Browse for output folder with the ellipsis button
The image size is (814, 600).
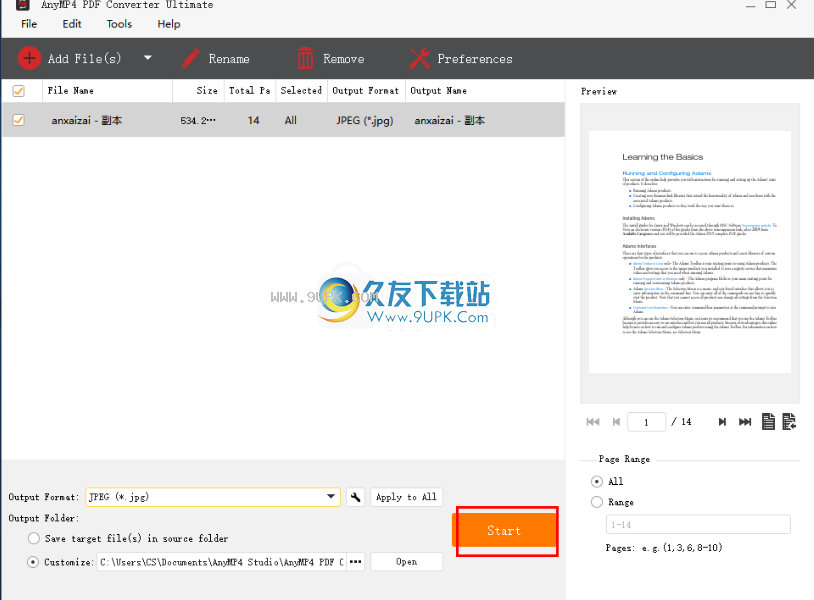click(356, 562)
